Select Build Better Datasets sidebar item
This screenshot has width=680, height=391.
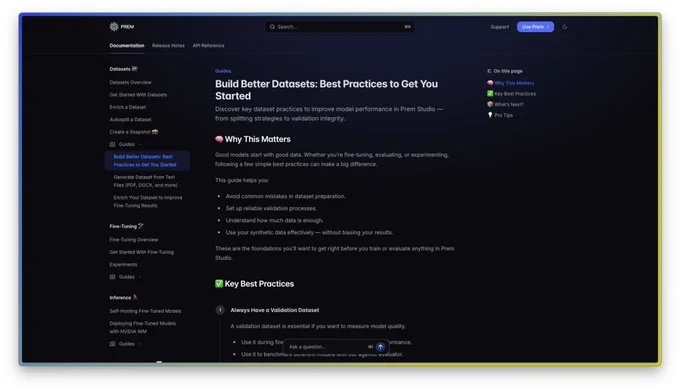pos(147,161)
